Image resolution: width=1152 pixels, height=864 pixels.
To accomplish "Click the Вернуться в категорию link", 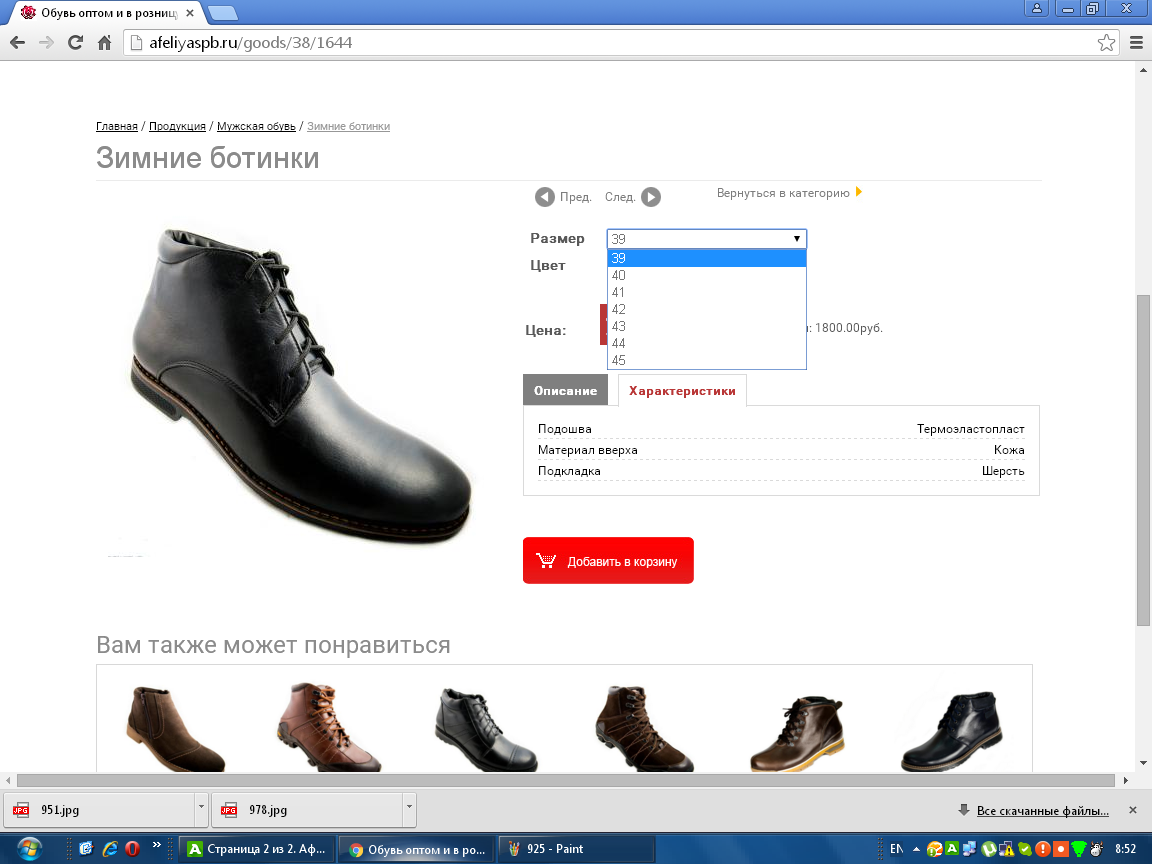I will click(x=782, y=193).
